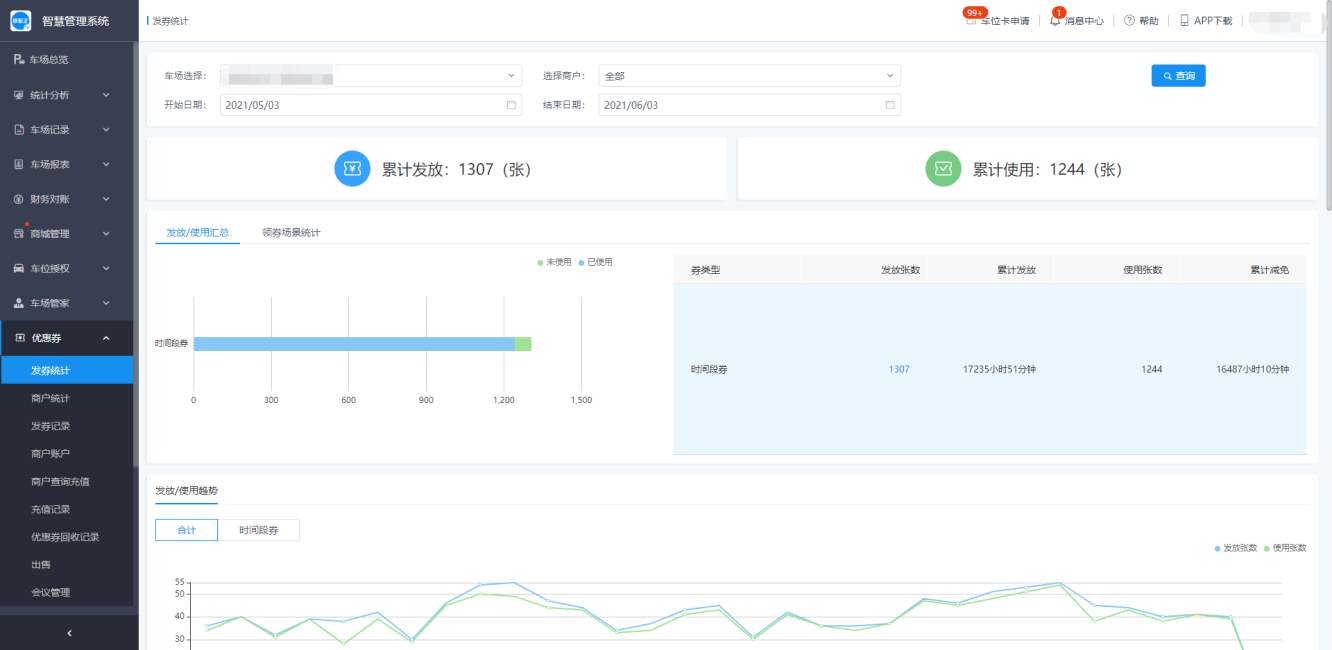Open 商户统计 in sidebar menu
Image resolution: width=1332 pixels, height=650 pixels.
[50, 398]
